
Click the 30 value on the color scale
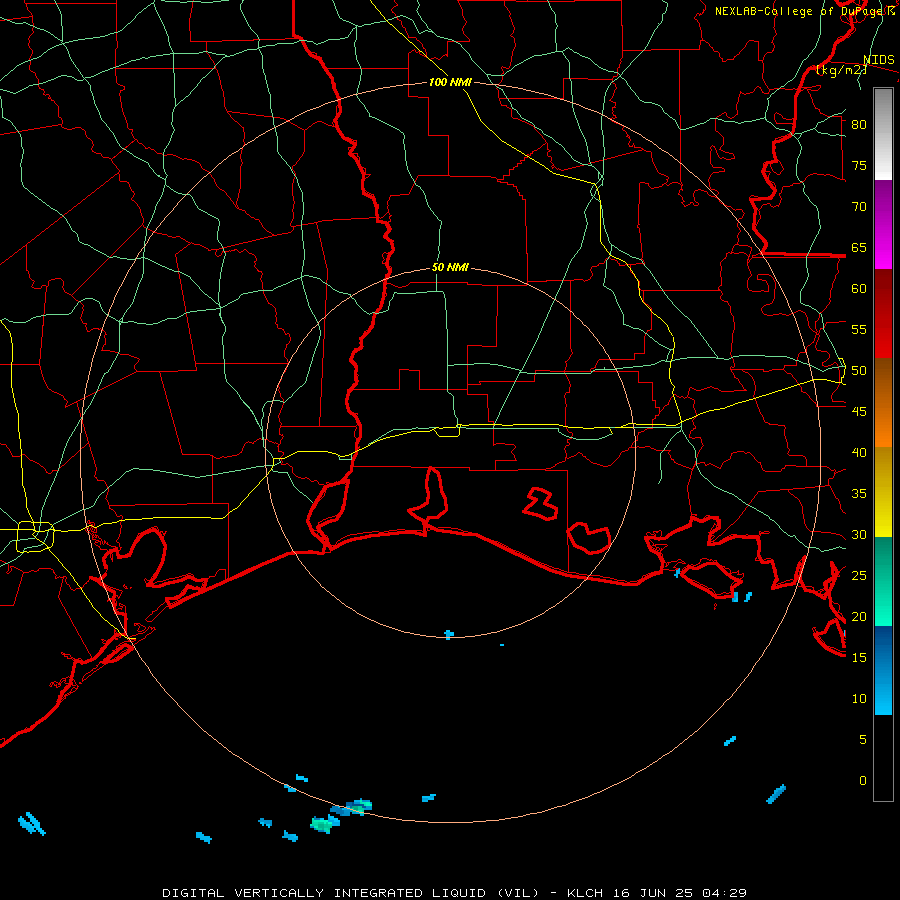pyautogui.click(x=859, y=534)
